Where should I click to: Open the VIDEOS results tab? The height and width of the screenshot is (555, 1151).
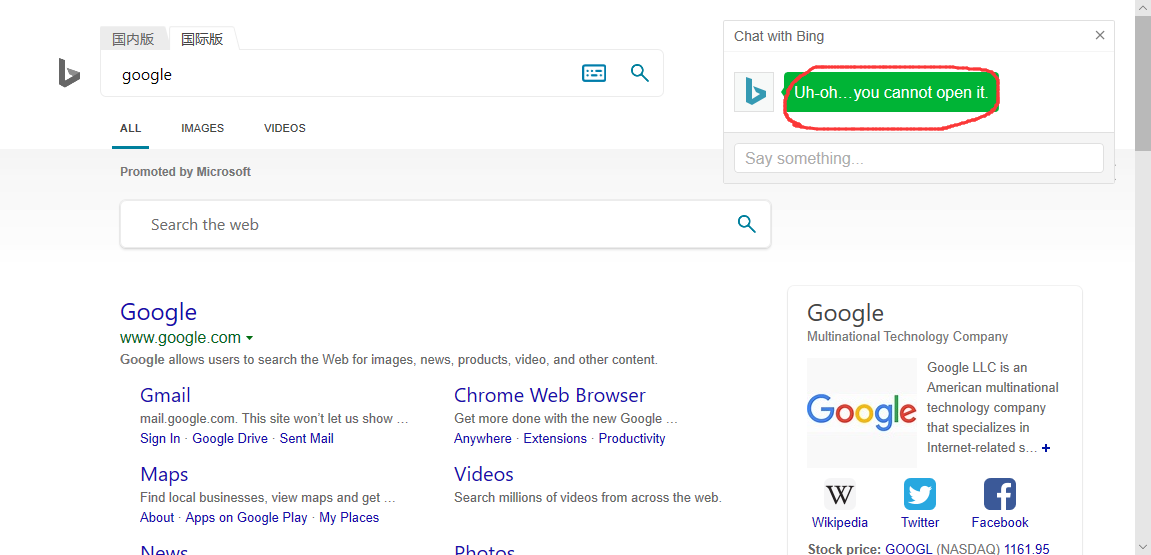285,128
